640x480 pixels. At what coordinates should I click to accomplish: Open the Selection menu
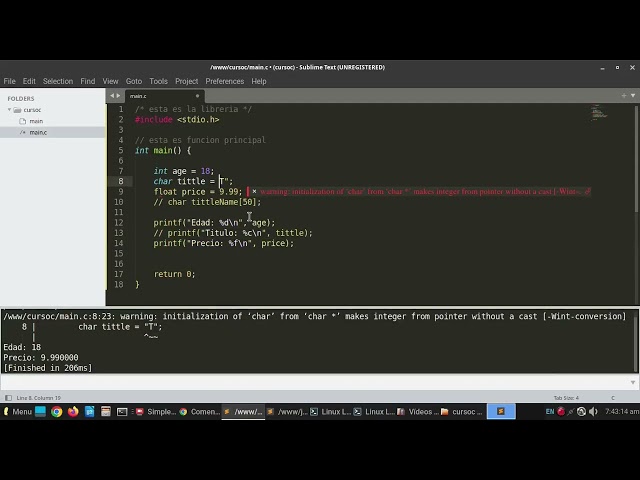coord(58,81)
